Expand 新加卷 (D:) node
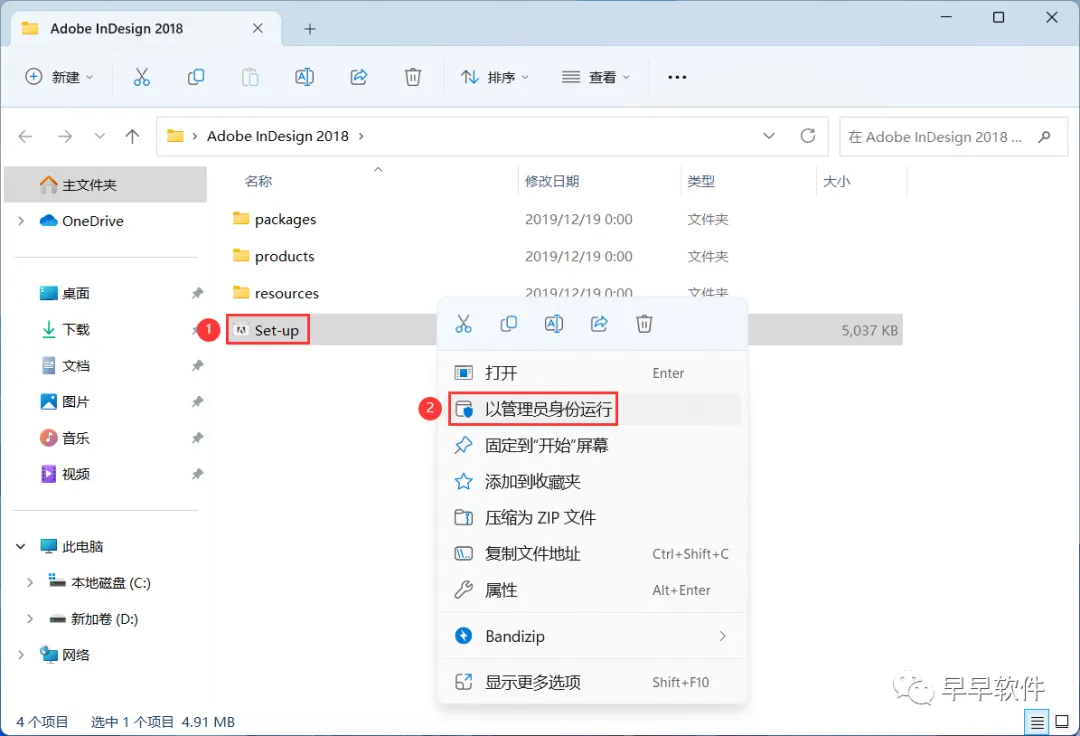This screenshot has width=1080, height=736. click(x=30, y=619)
